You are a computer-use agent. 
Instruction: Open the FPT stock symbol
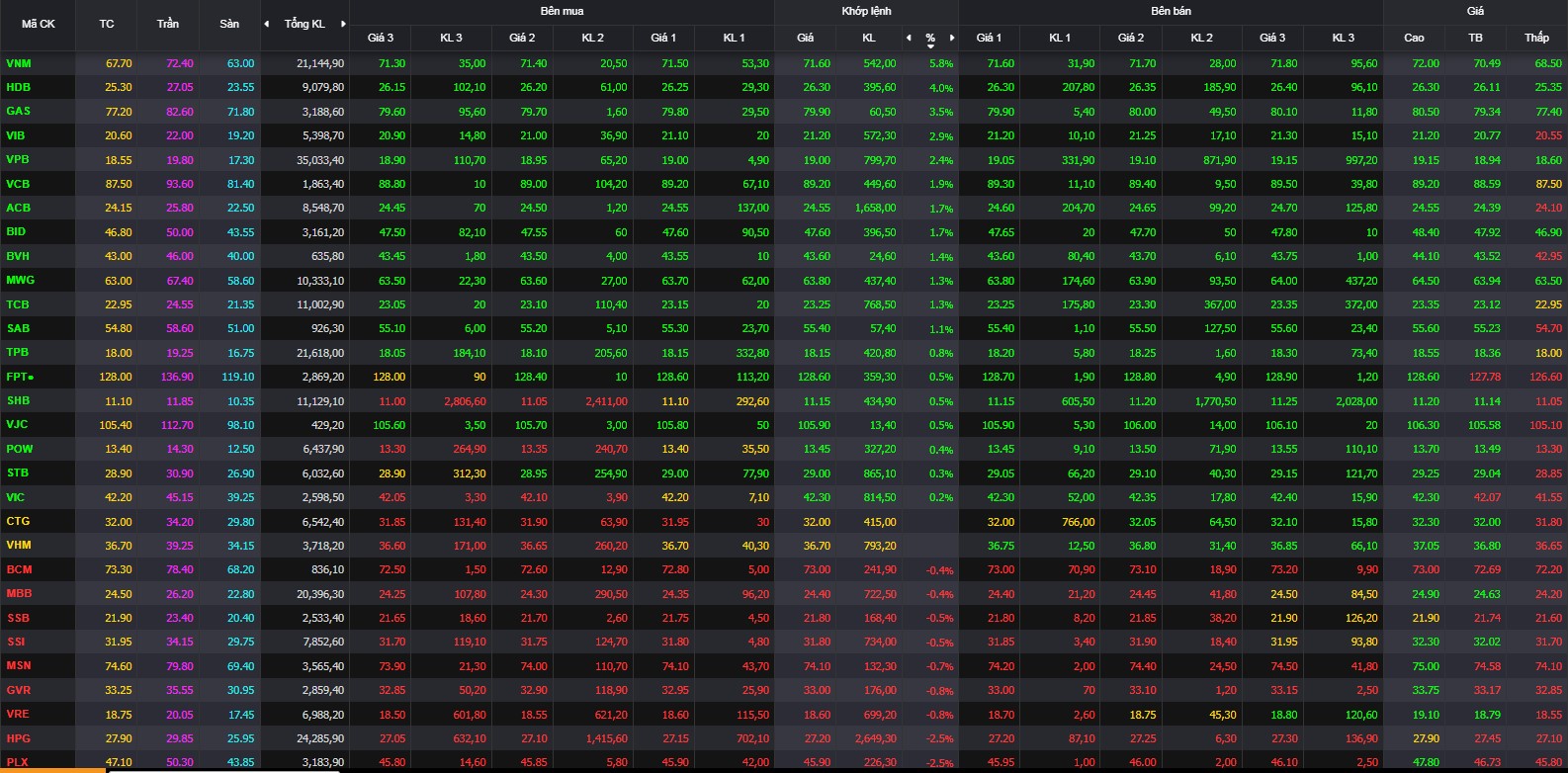coord(17,377)
